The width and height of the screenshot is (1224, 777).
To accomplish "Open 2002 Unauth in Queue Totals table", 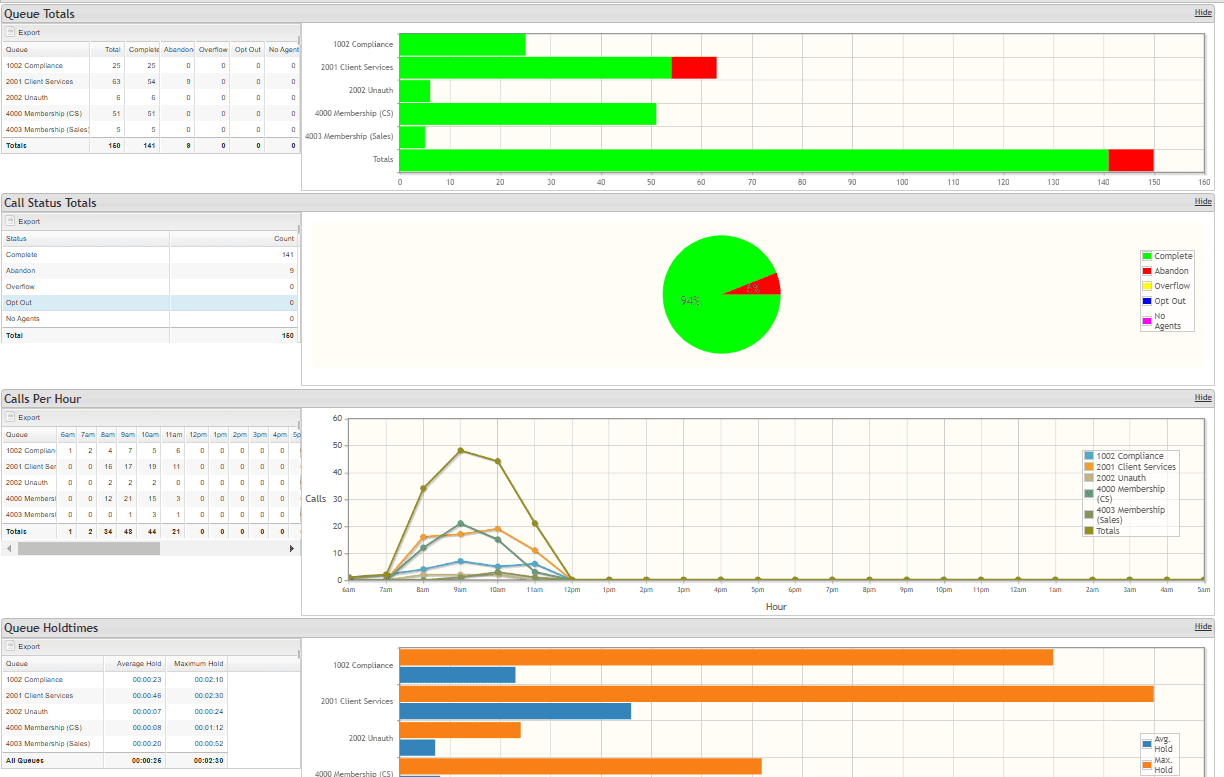I will (27, 98).
